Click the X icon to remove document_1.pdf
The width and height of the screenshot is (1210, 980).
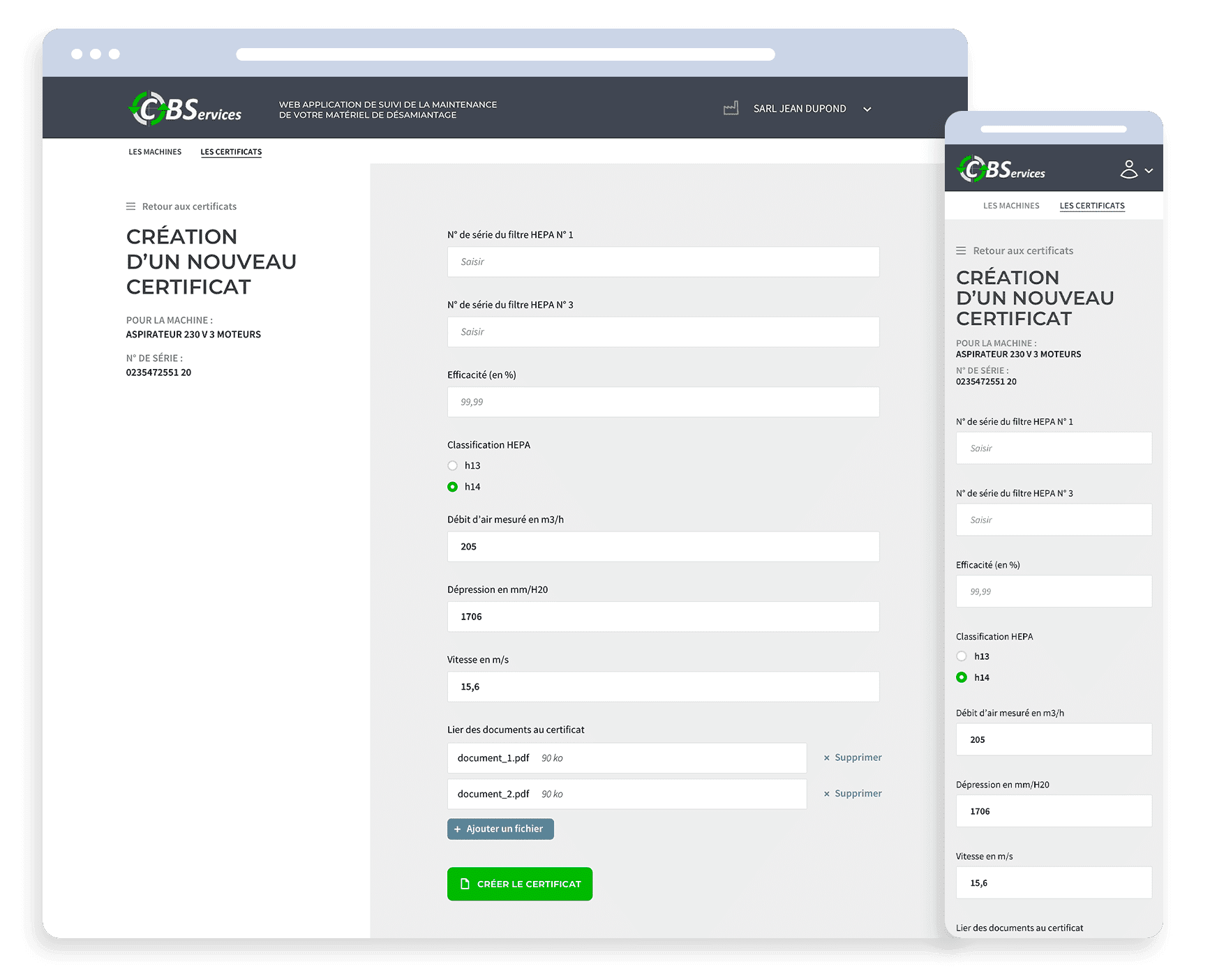(x=827, y=757)
